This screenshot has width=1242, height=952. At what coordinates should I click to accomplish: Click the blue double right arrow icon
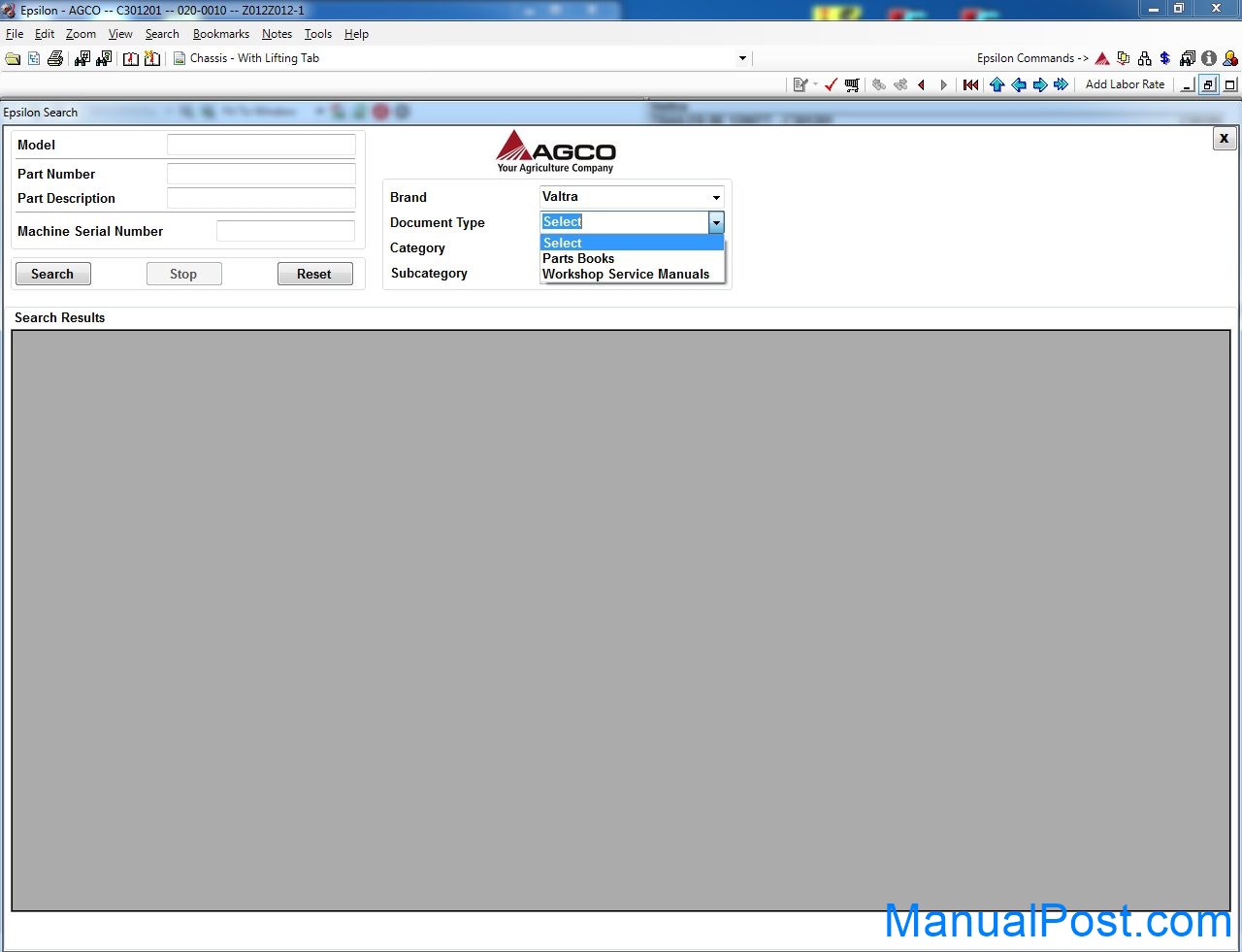[1062, 84]
